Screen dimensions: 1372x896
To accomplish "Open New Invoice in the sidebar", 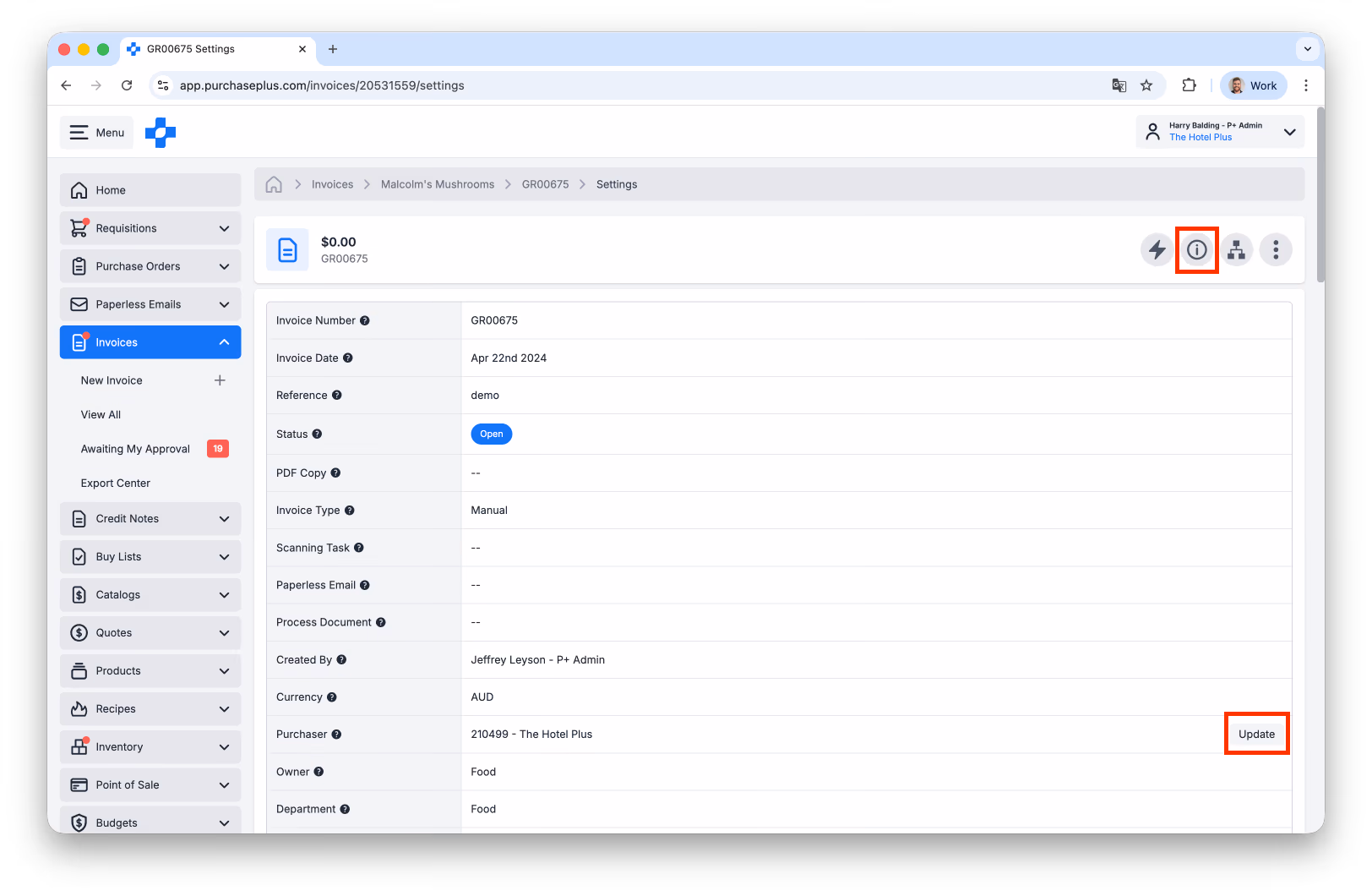I will coord(112,380).
